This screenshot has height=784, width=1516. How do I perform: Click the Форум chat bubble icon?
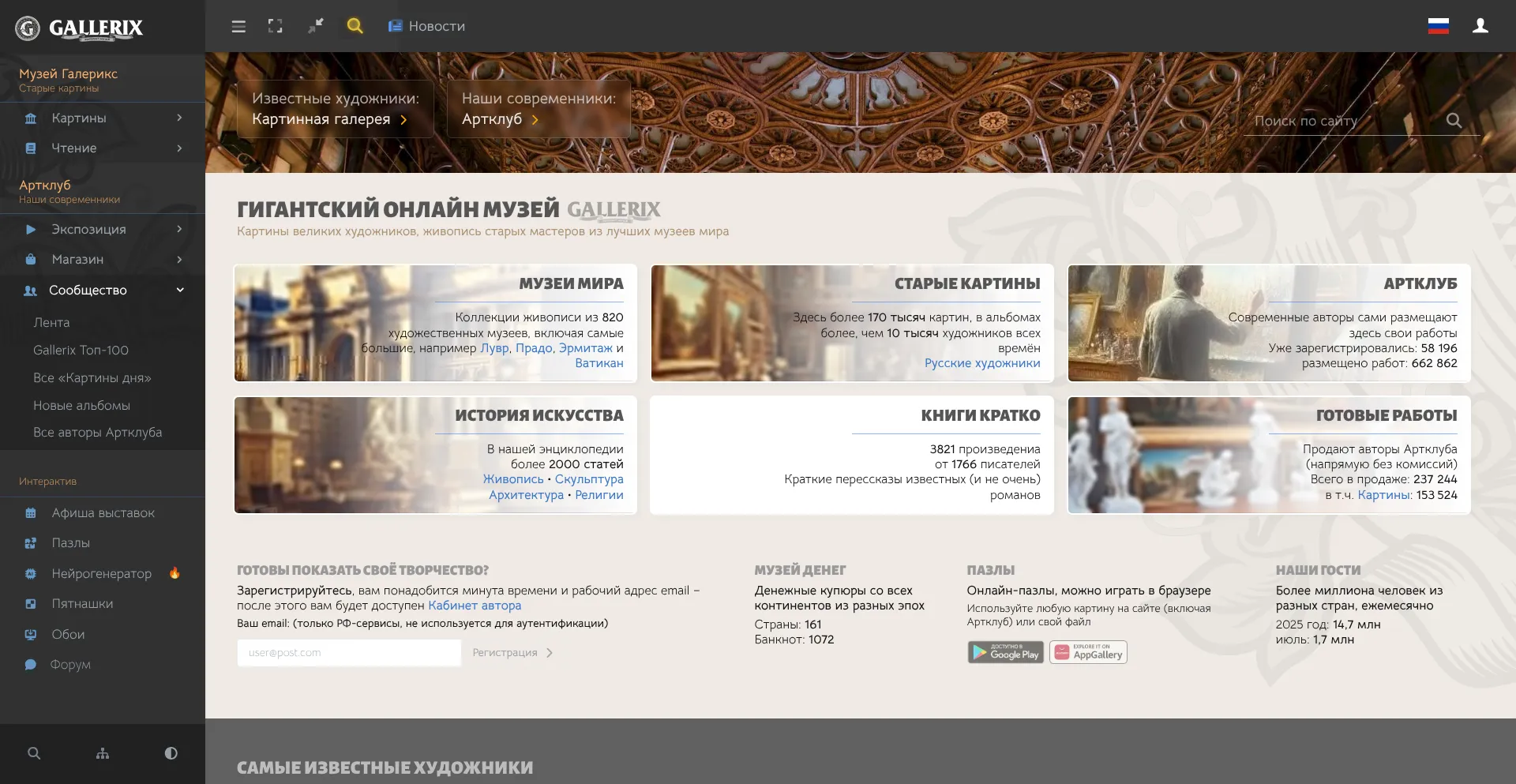pyautogui.click(x=31, y=665)
